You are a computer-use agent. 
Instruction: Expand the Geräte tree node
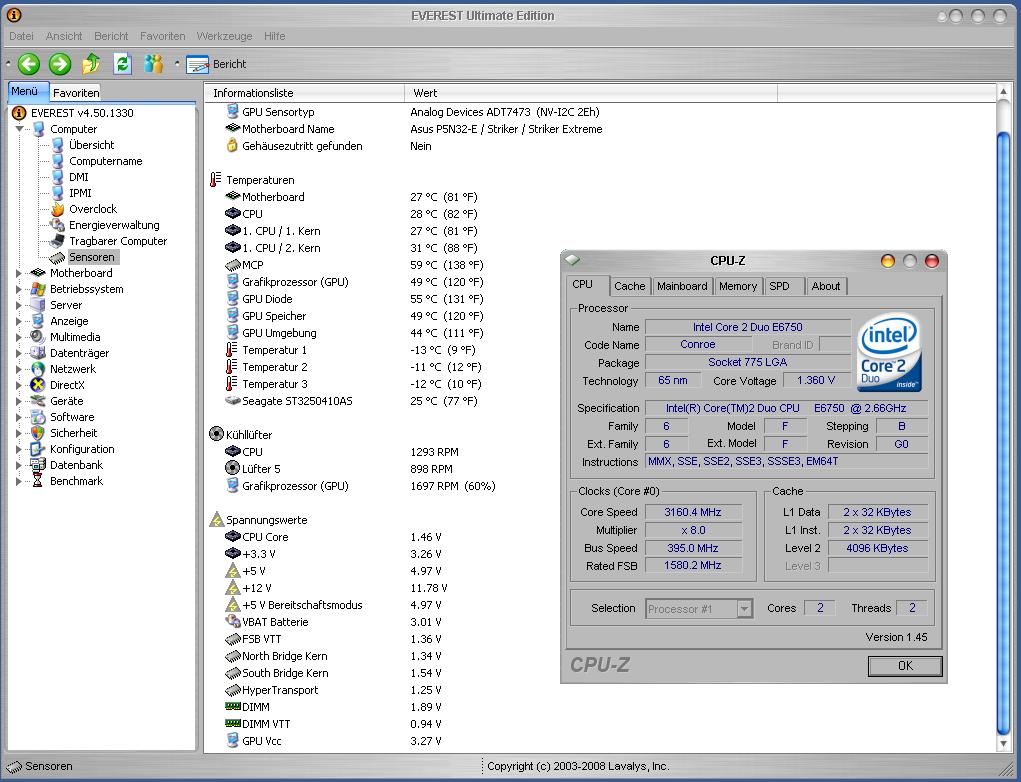pyautogui.click(x=19, y=401)
